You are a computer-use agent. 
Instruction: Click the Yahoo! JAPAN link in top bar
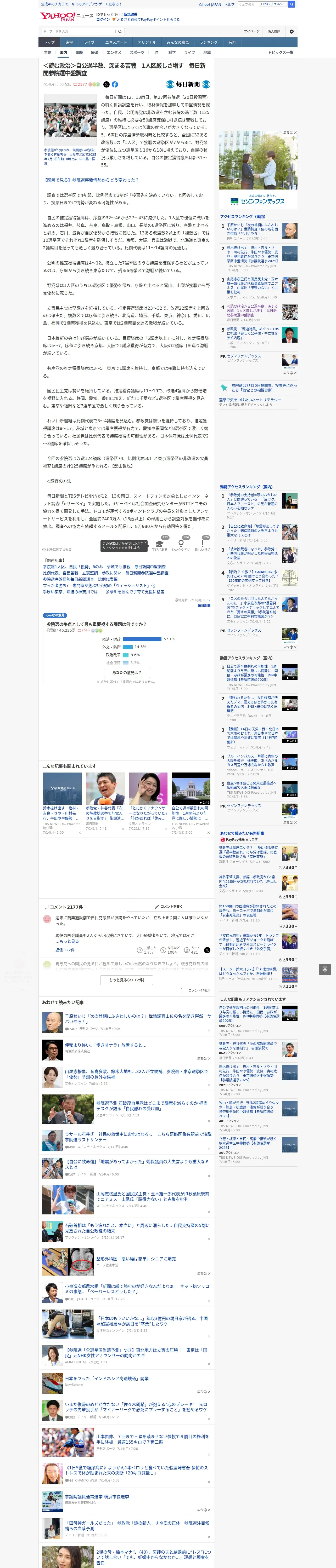210,4
